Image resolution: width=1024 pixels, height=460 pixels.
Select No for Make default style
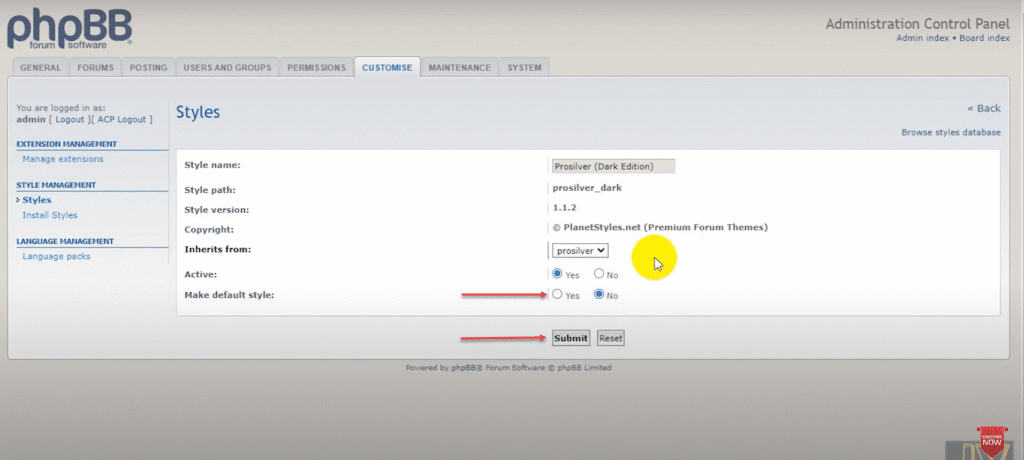click(599, 295)
